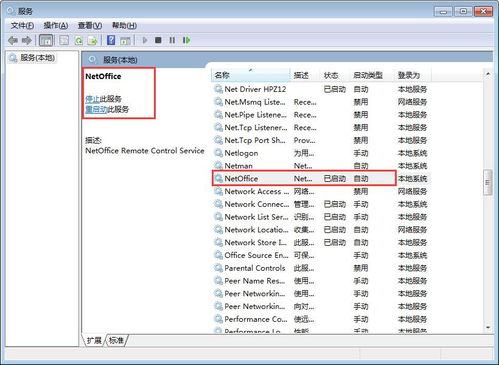
Task: Sort by the 描述 column header
Action: click(305, 75)
